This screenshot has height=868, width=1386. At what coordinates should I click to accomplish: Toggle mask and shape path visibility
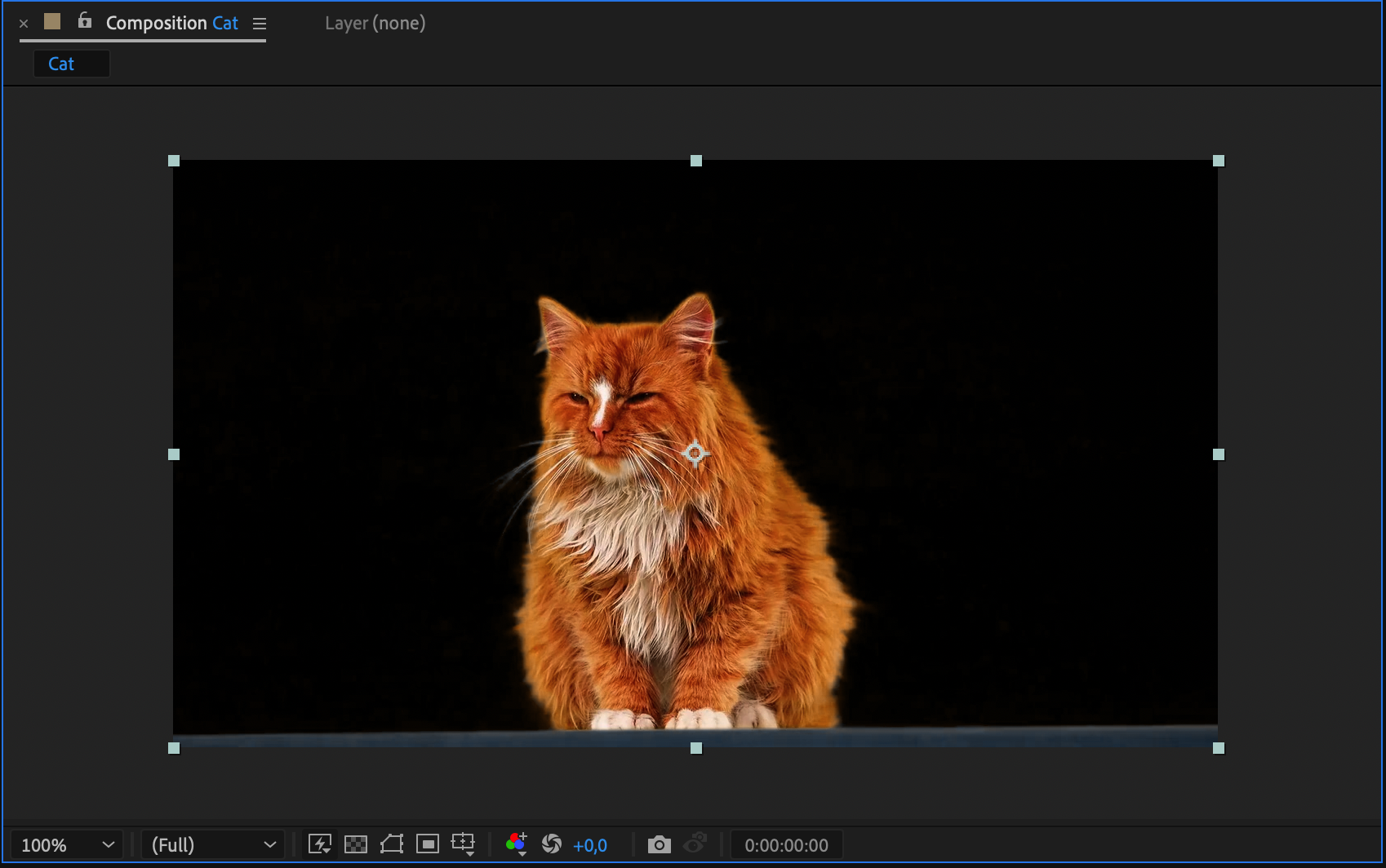[392, 844]
